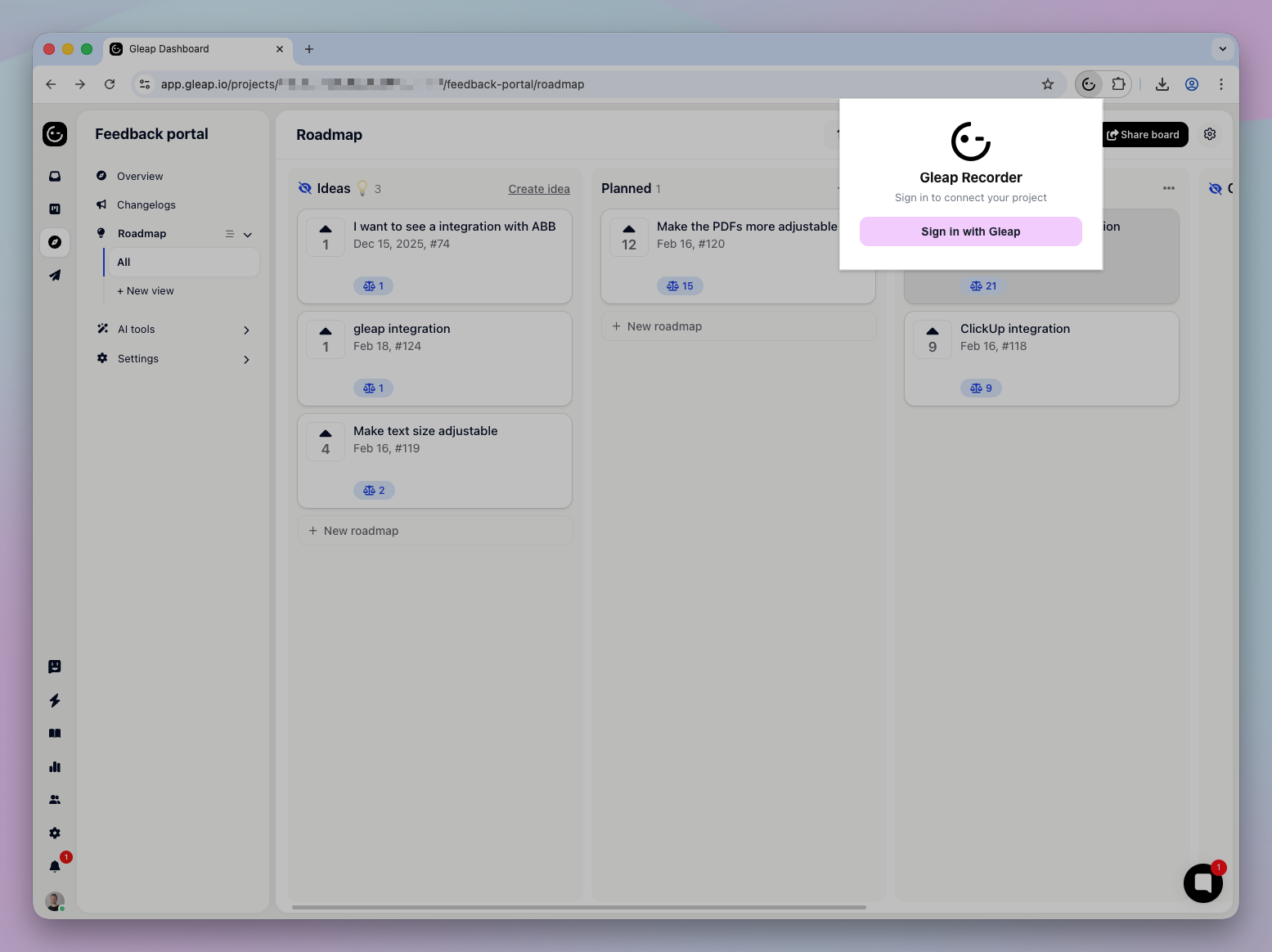Open the paper plane outbound icon
This screenshot has width=1272, height=952.
(55, 276)
